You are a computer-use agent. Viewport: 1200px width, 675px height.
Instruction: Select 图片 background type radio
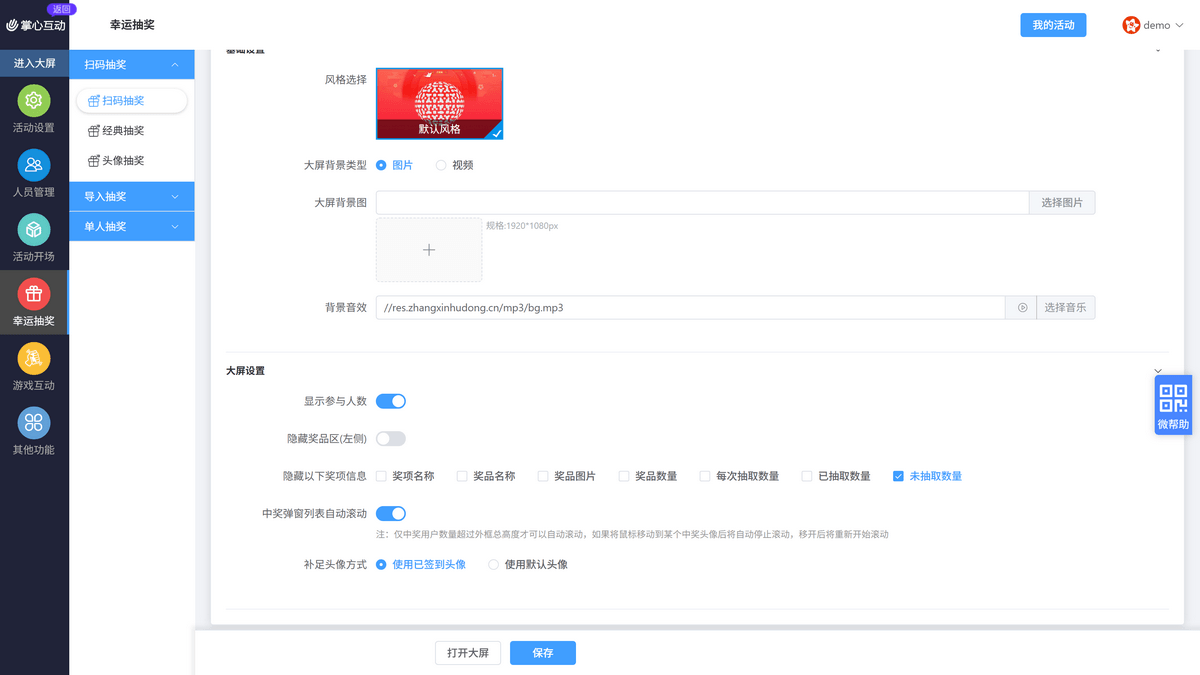click(381, 165)
